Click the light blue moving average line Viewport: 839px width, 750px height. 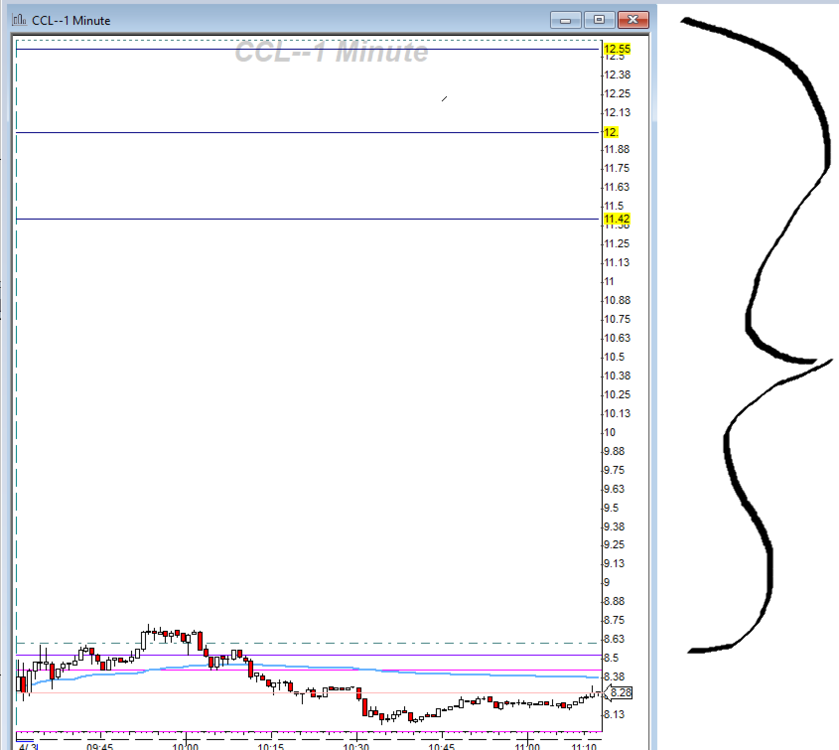pos(450,674)
